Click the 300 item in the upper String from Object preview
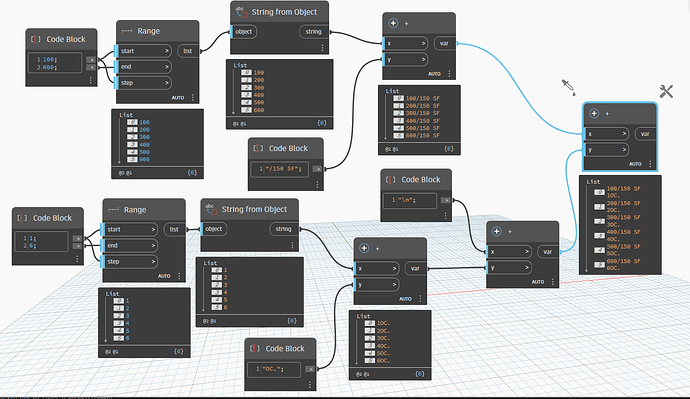This screenshot has height=399, width=690. [259, 88]
